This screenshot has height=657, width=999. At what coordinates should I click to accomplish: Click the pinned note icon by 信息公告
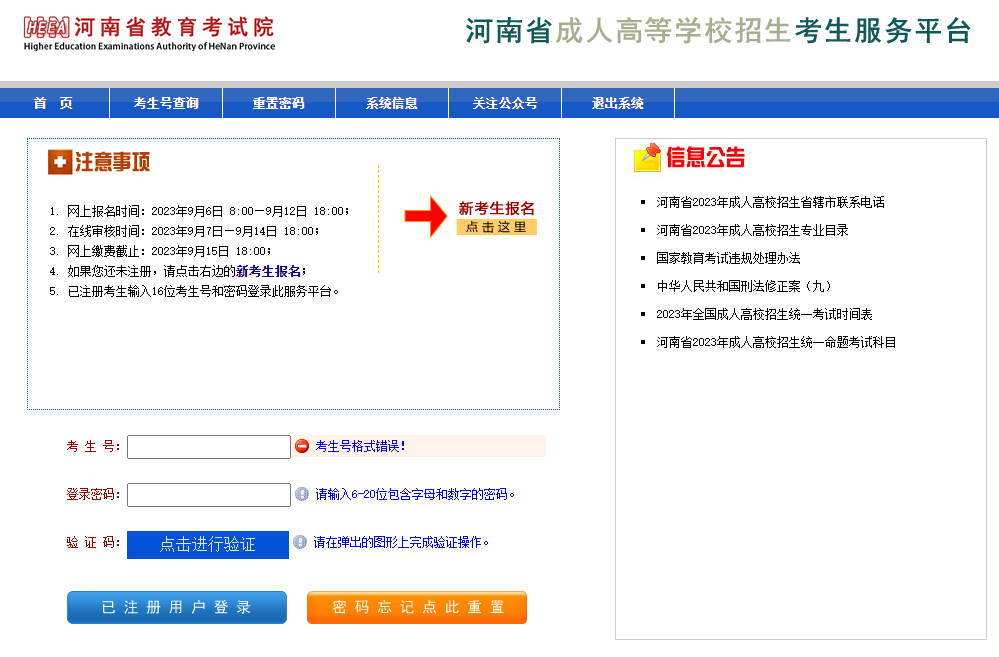pyautogui.click(x=648, y=158)
